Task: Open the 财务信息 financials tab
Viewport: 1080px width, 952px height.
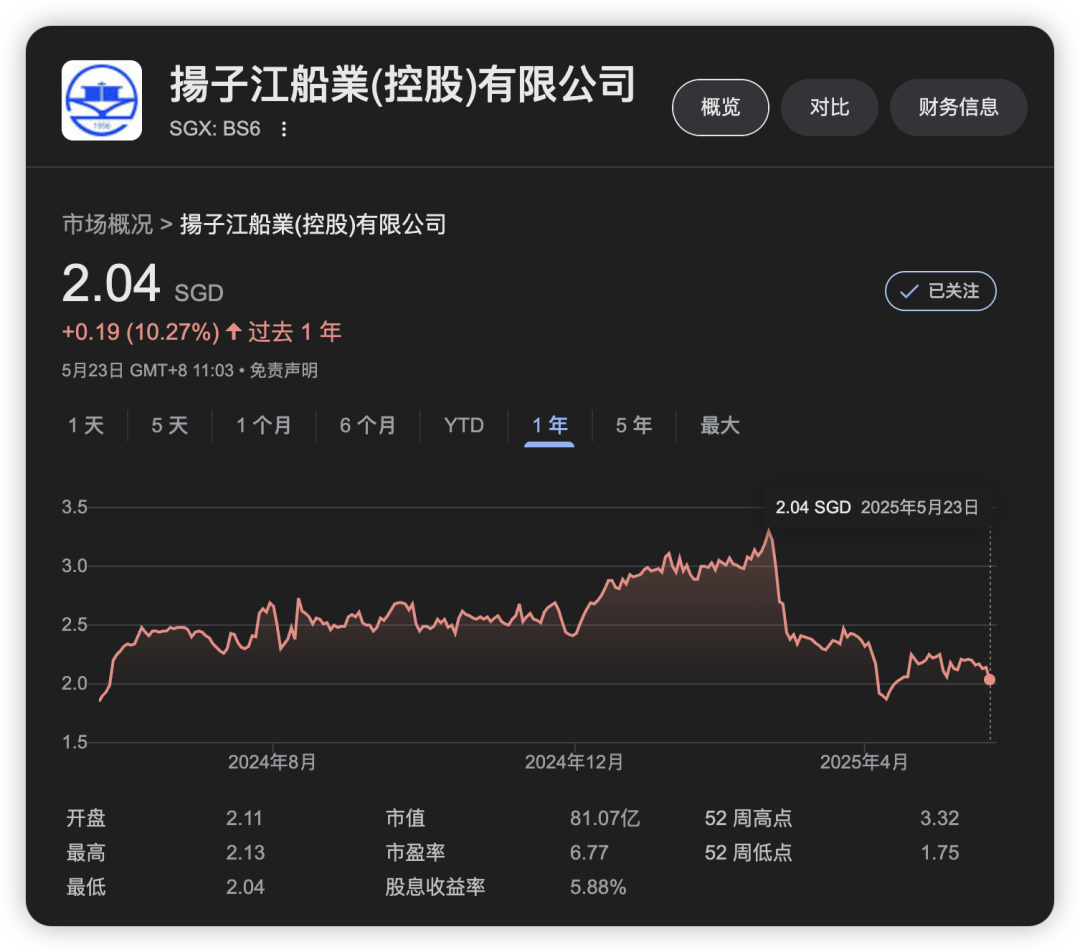Action: pyautogui.click(x=958, y=107)
